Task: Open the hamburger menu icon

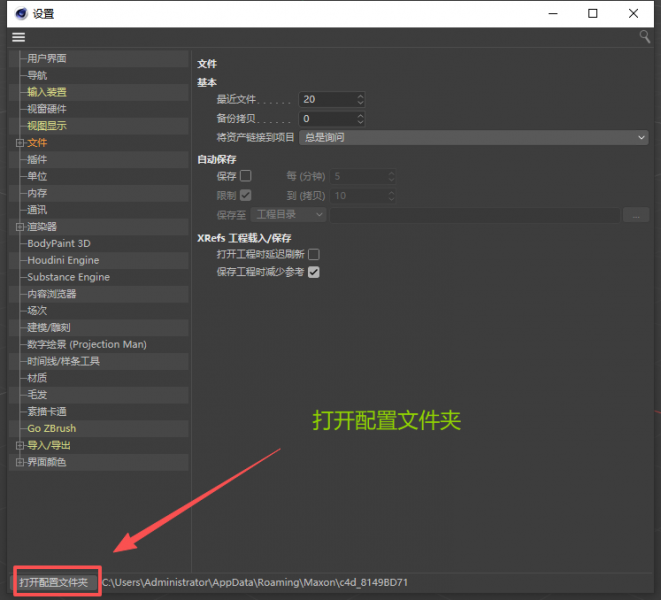Action: pos(19,38)
